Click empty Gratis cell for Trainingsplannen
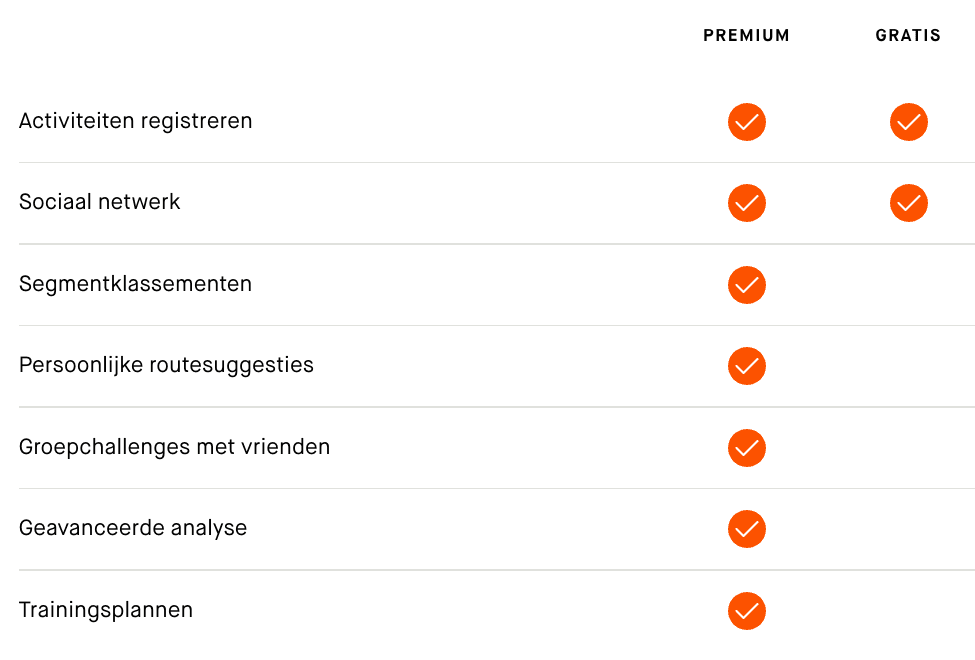The image size is (975, 660). point(908,611)
